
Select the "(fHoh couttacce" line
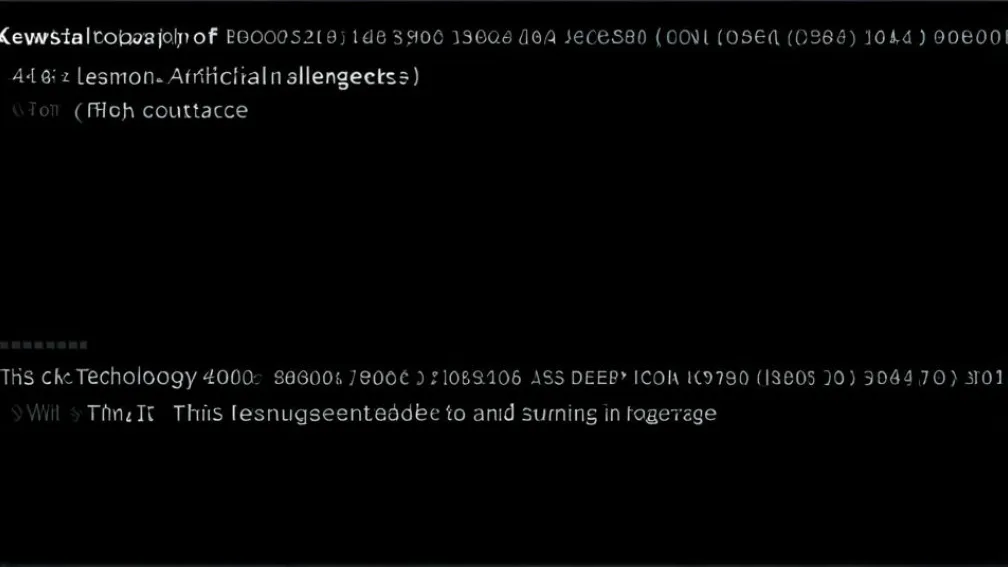pyautogui.click(x=161, y=111)
